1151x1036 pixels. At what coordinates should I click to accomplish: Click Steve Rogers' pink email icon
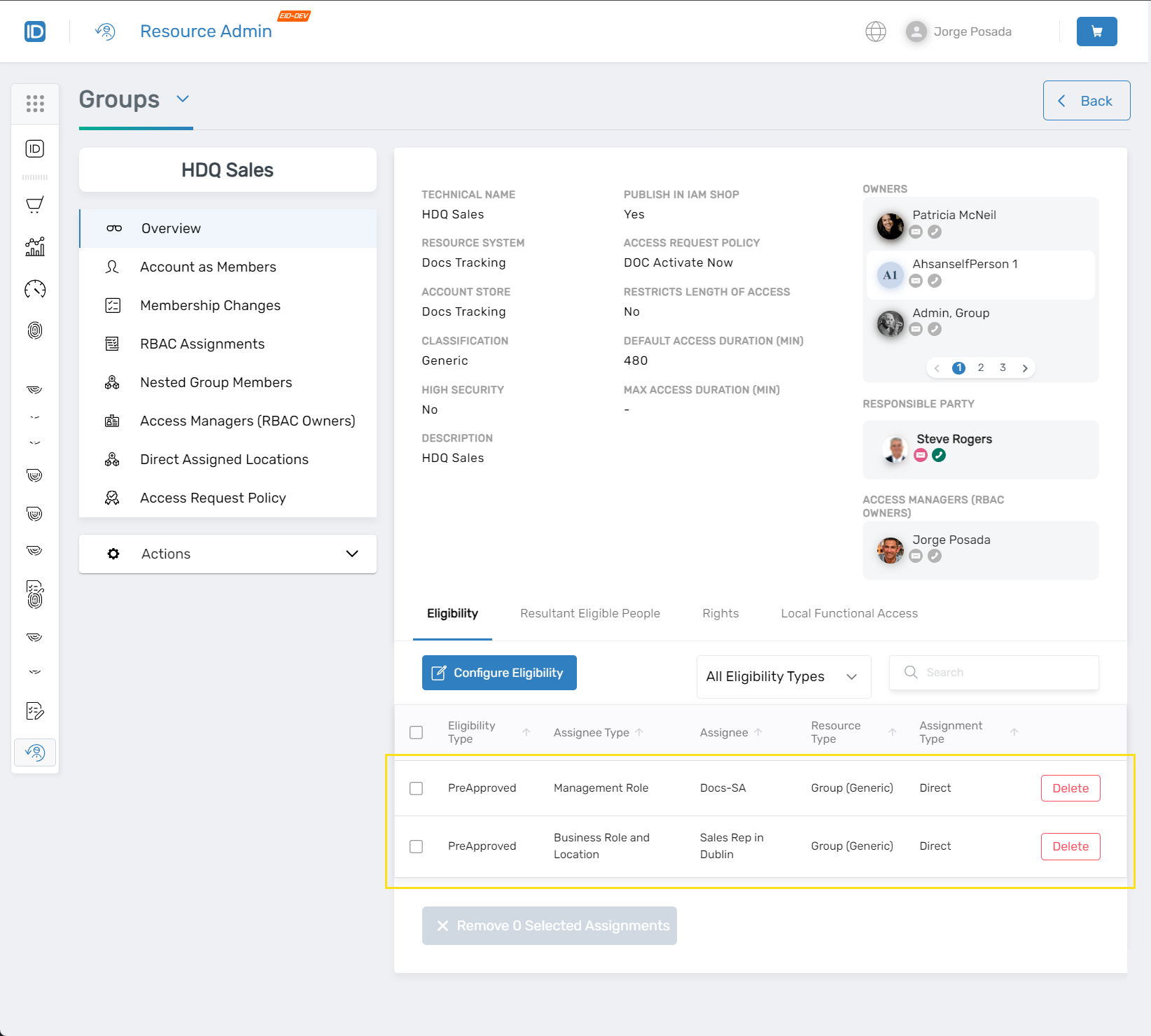coord(921,456)
